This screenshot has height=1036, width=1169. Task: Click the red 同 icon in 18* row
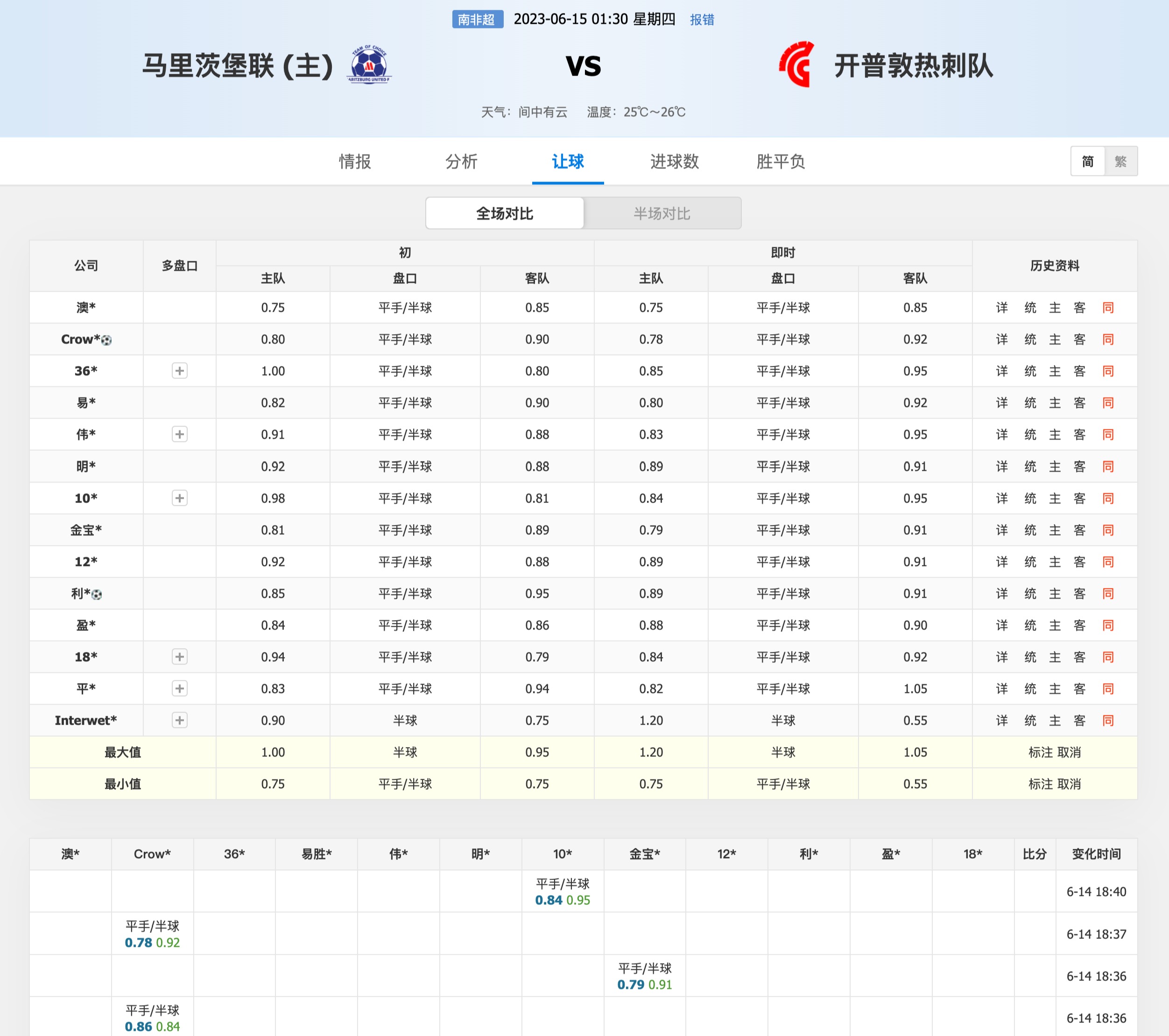pos(1108,657)
